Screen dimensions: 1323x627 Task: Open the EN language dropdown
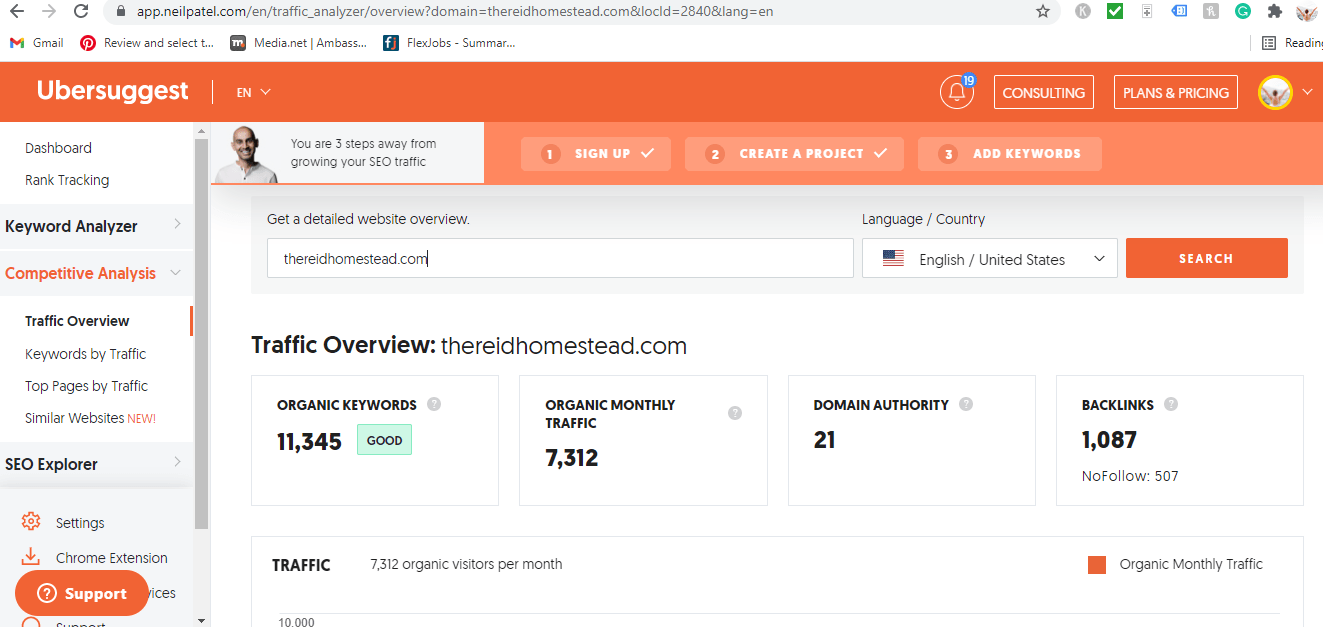[254, 92]
